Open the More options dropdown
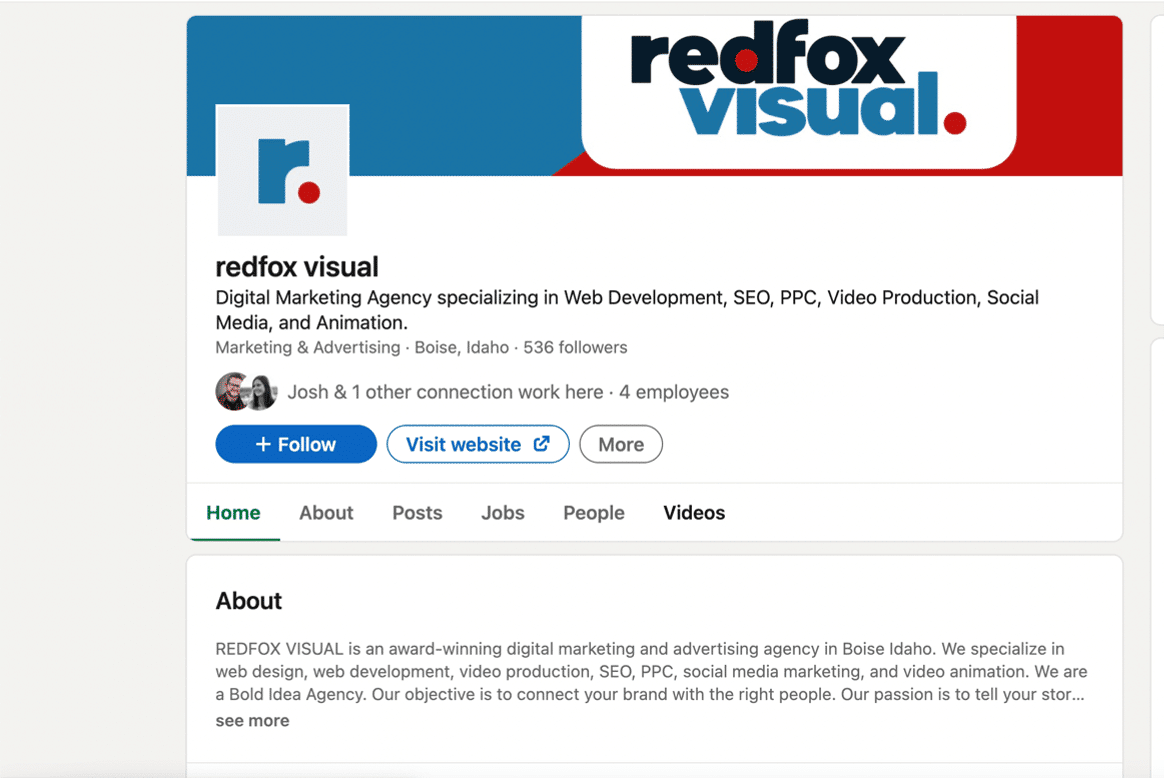1167x782 pixels. tap(620, 445)
